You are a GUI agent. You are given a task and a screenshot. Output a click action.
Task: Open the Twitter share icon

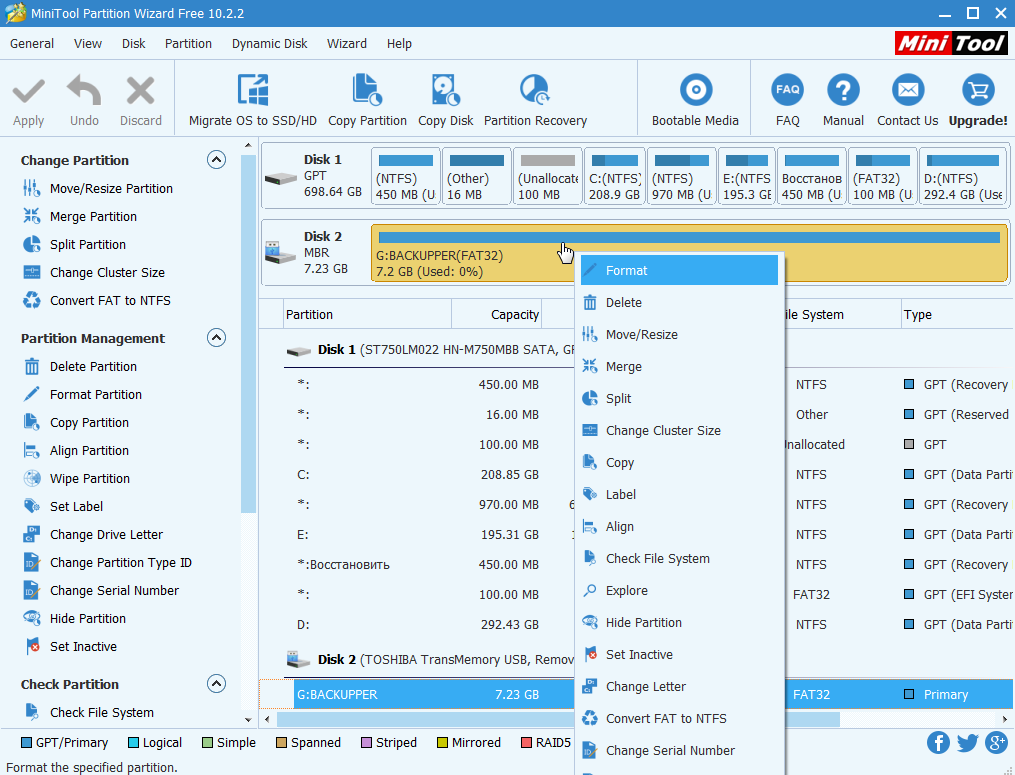coord(967,742)
